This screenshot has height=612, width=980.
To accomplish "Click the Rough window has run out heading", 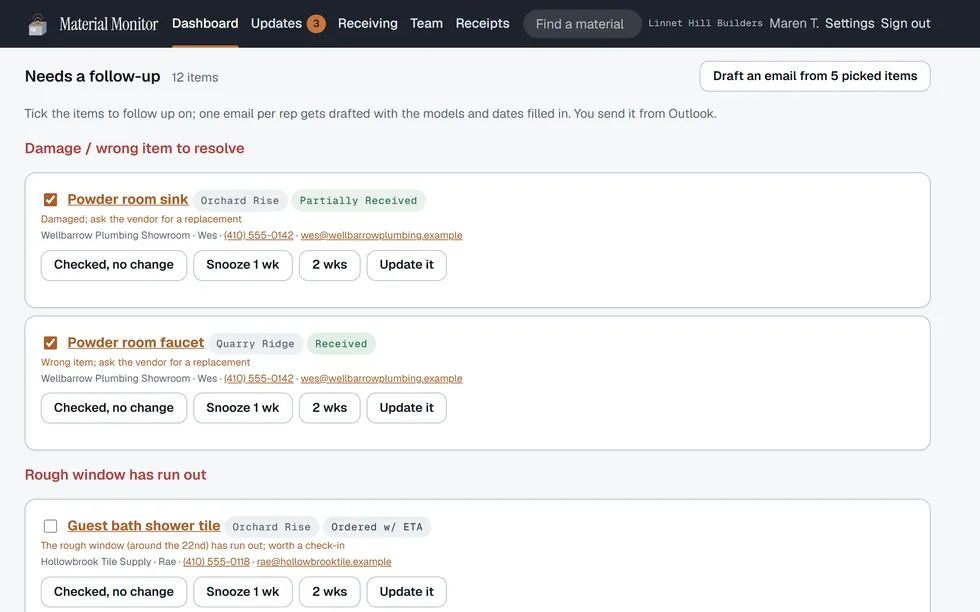I will [116, 474].
